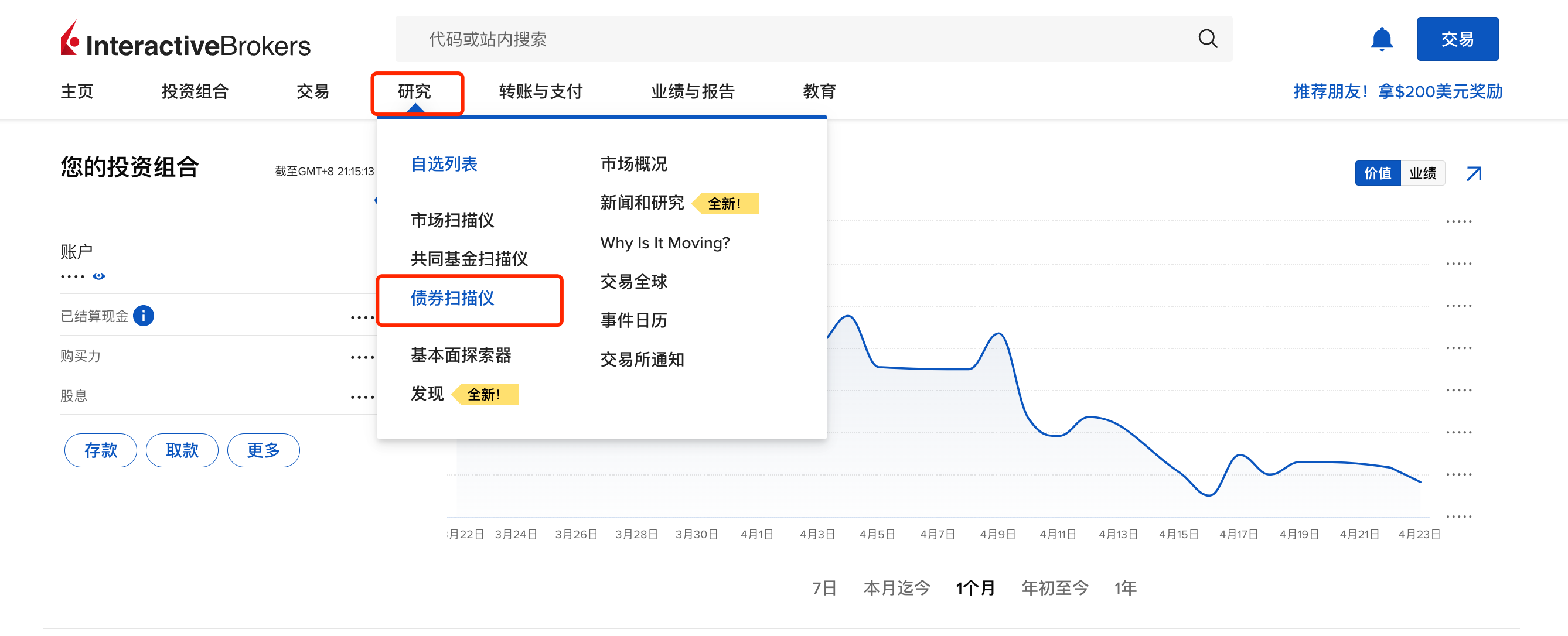Select 基本面探索器 in the menu
This screenshot has width=1568, height=636.
(461, 355)
